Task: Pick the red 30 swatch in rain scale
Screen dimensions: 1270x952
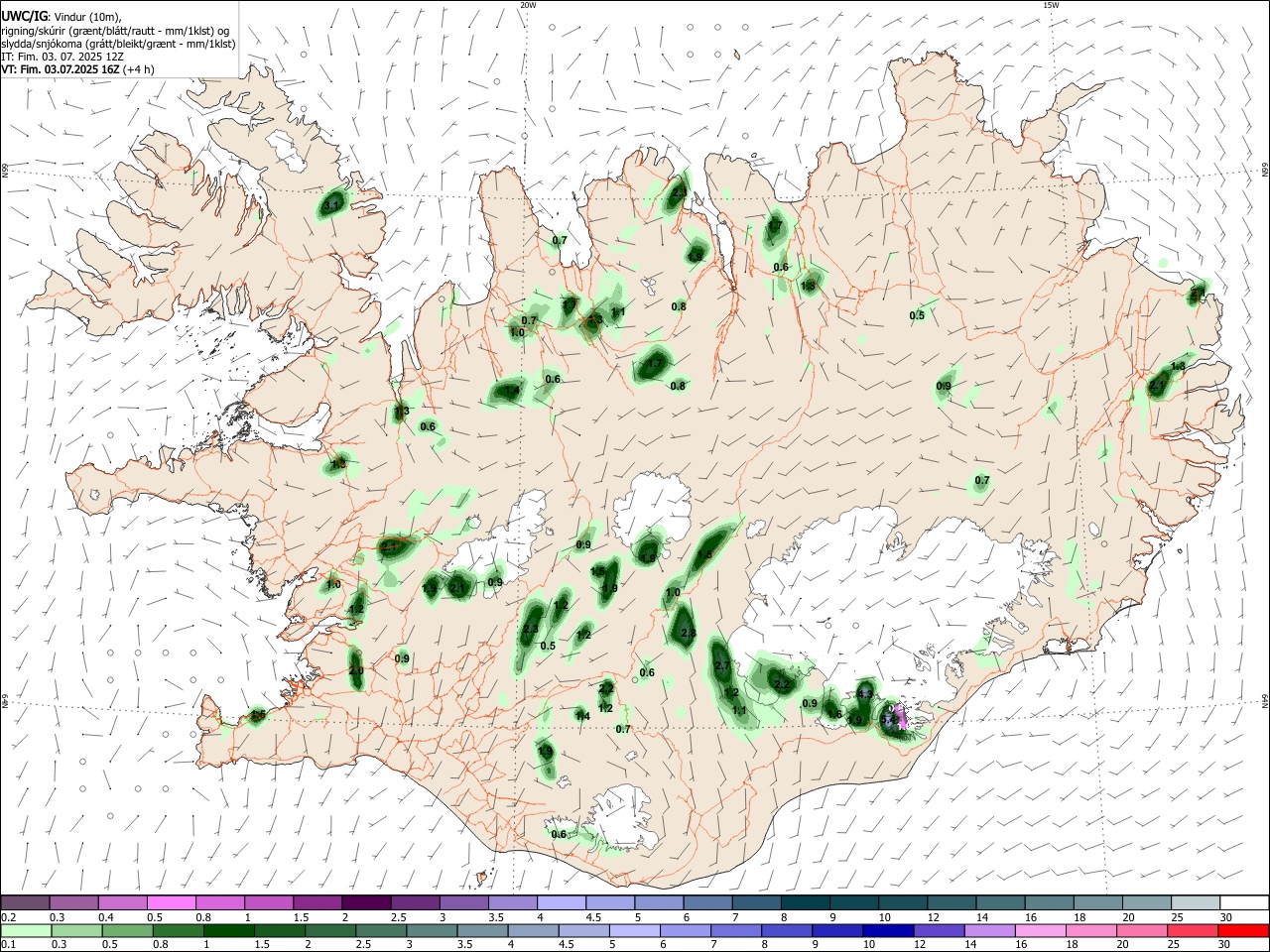Action: click(1245, 930)
